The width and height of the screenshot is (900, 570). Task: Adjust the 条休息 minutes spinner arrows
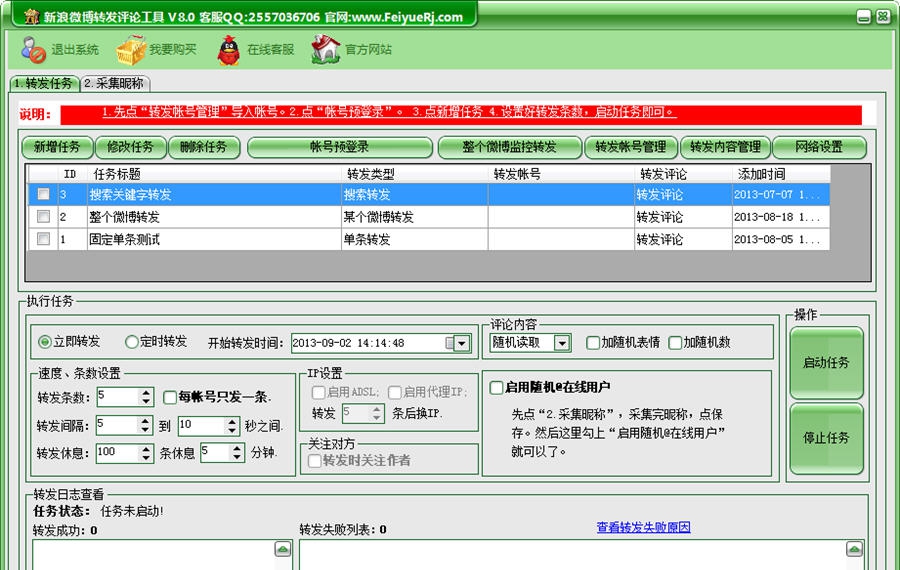(237, 453)
